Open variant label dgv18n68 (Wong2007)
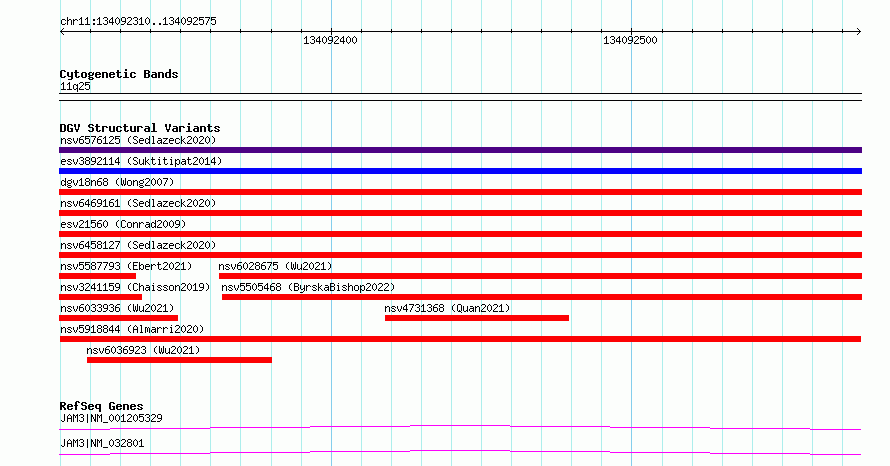 pos(117,182)
